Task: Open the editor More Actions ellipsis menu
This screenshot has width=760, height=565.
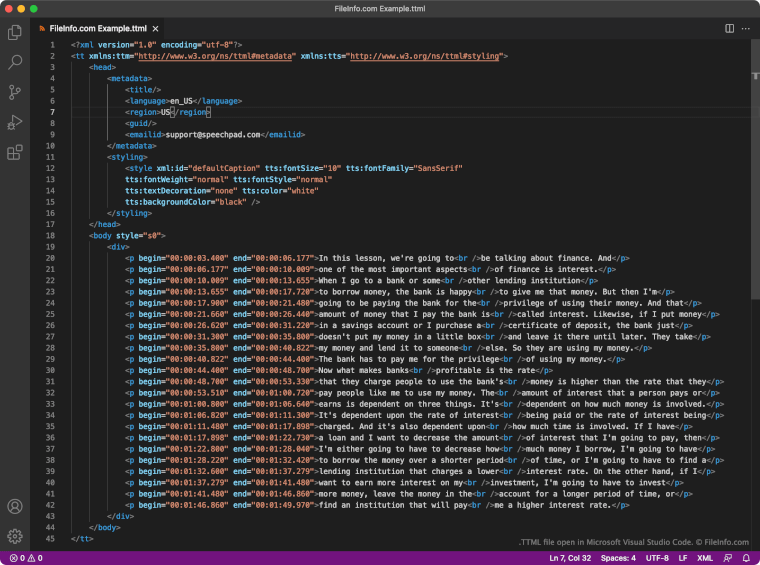Action: click(746, 28)
